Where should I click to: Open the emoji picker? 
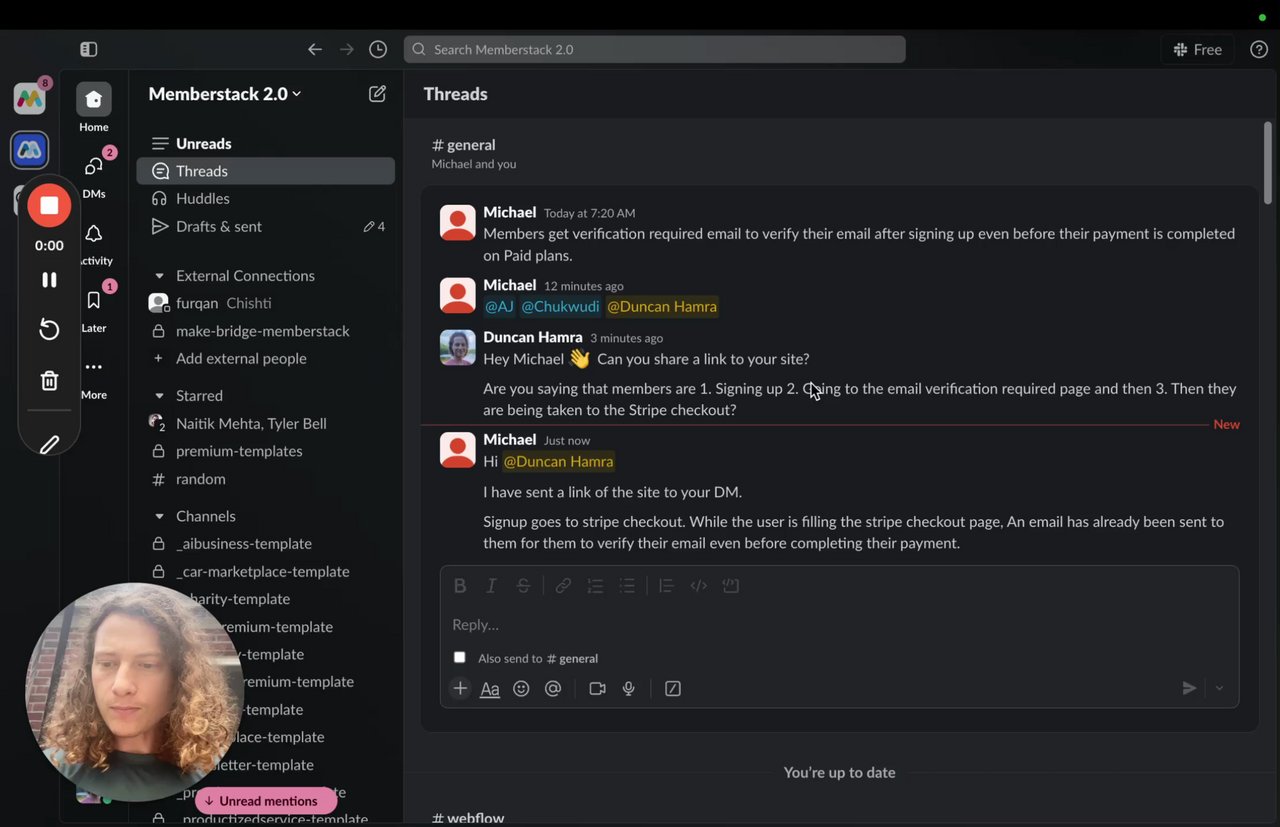coord(521,688)
